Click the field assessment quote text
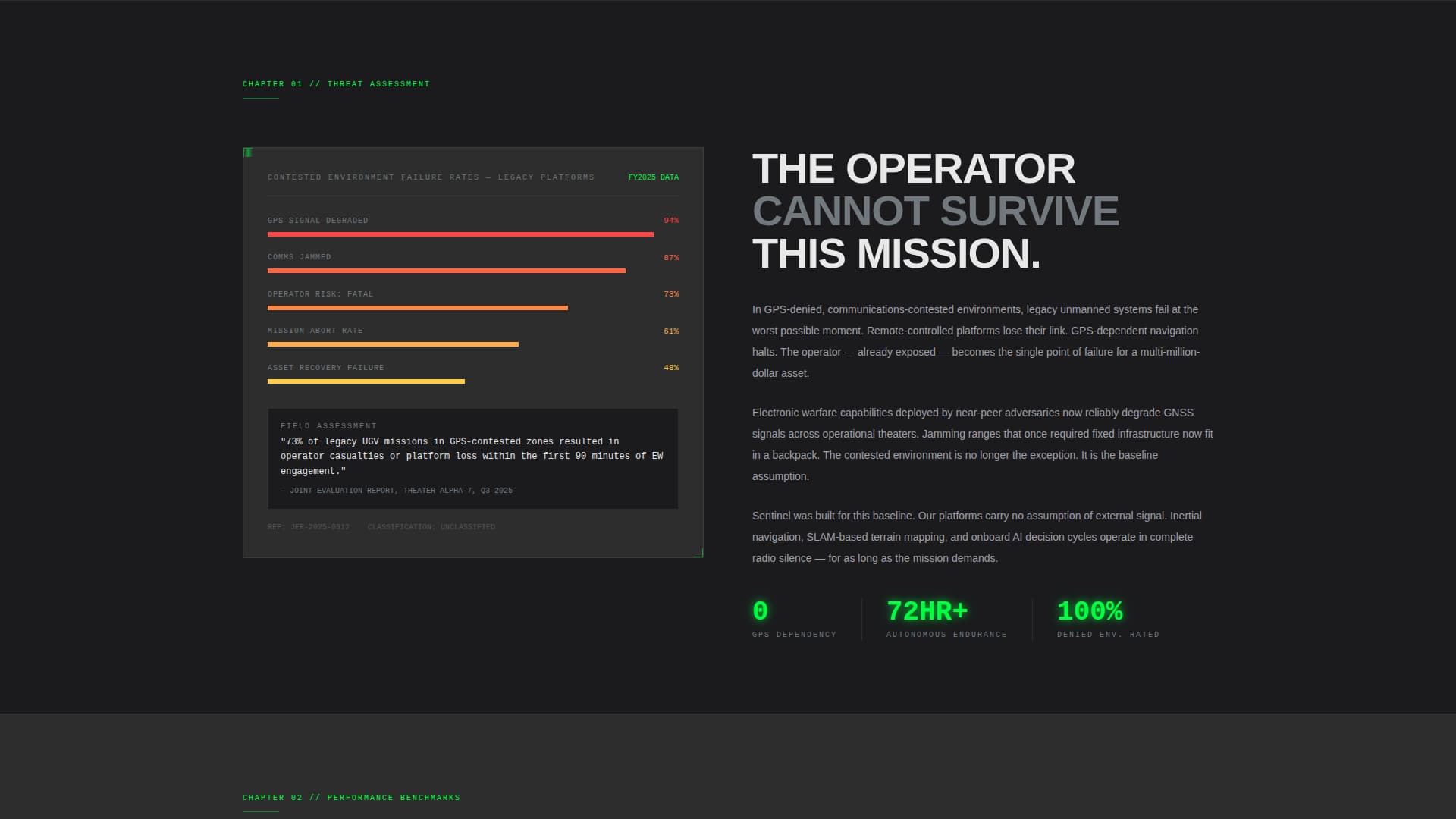This screenshot has height=819, width=1456. [x=472, y=456]
